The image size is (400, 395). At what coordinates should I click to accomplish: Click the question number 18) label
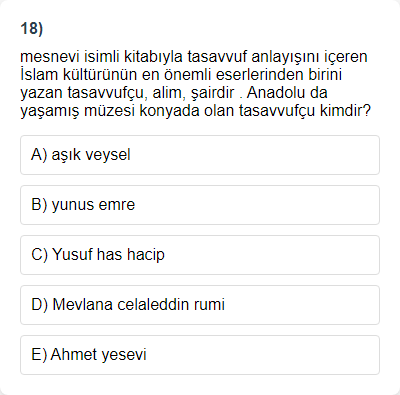[x=32, y=28]
